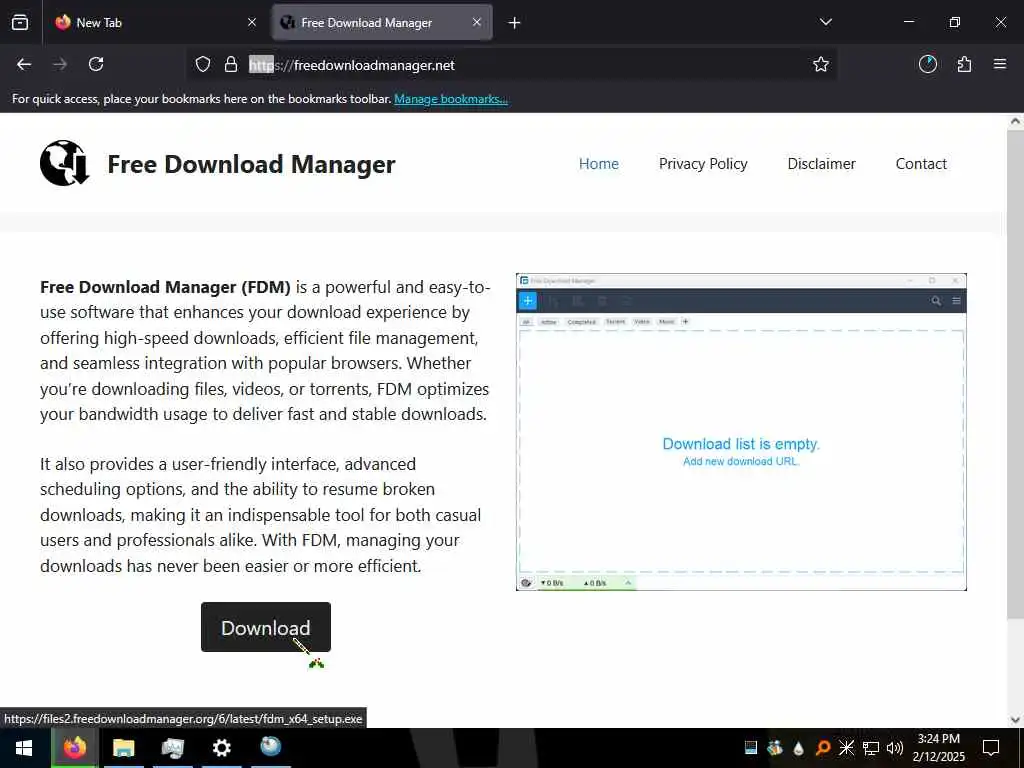Click the orange magnifier tray icon
This screenshot has width=1024, height=768.
pos(823,748)
